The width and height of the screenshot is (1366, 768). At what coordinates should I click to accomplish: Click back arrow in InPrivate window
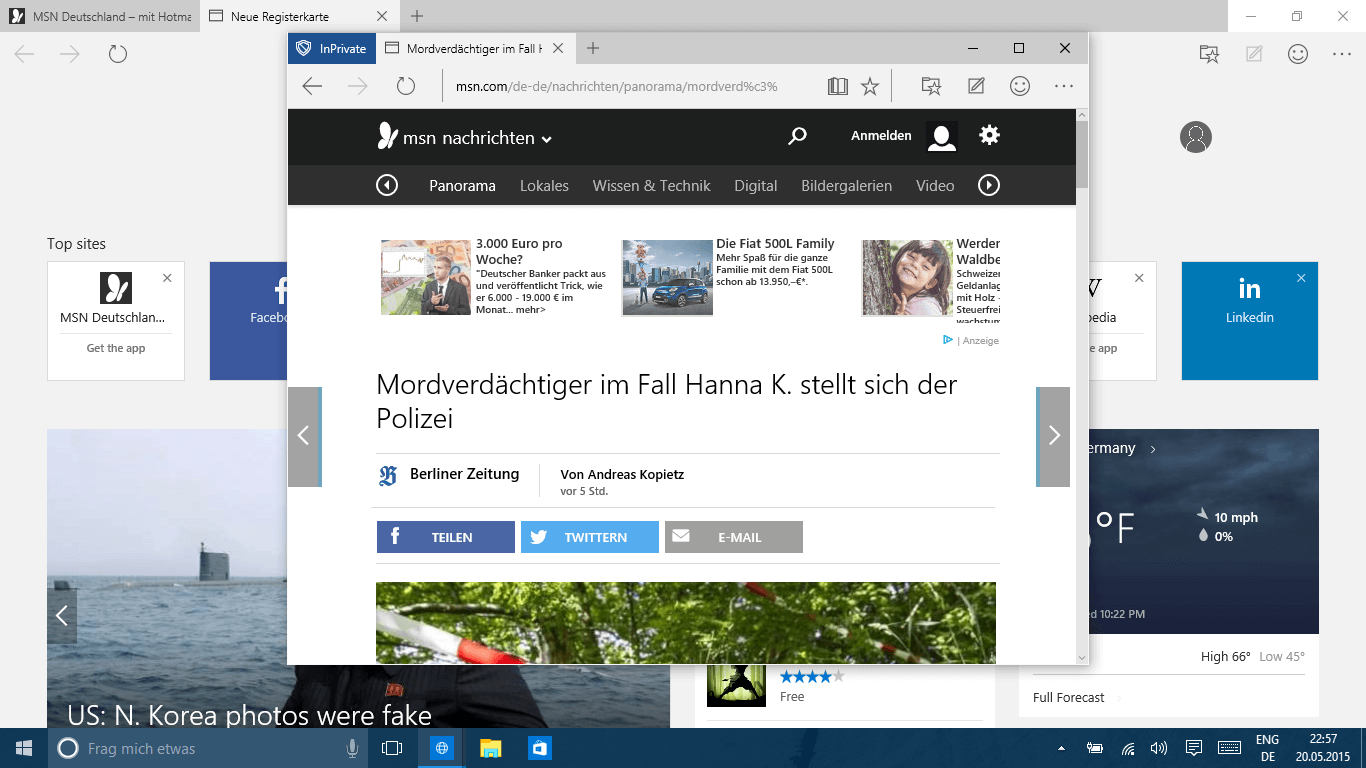312,87
